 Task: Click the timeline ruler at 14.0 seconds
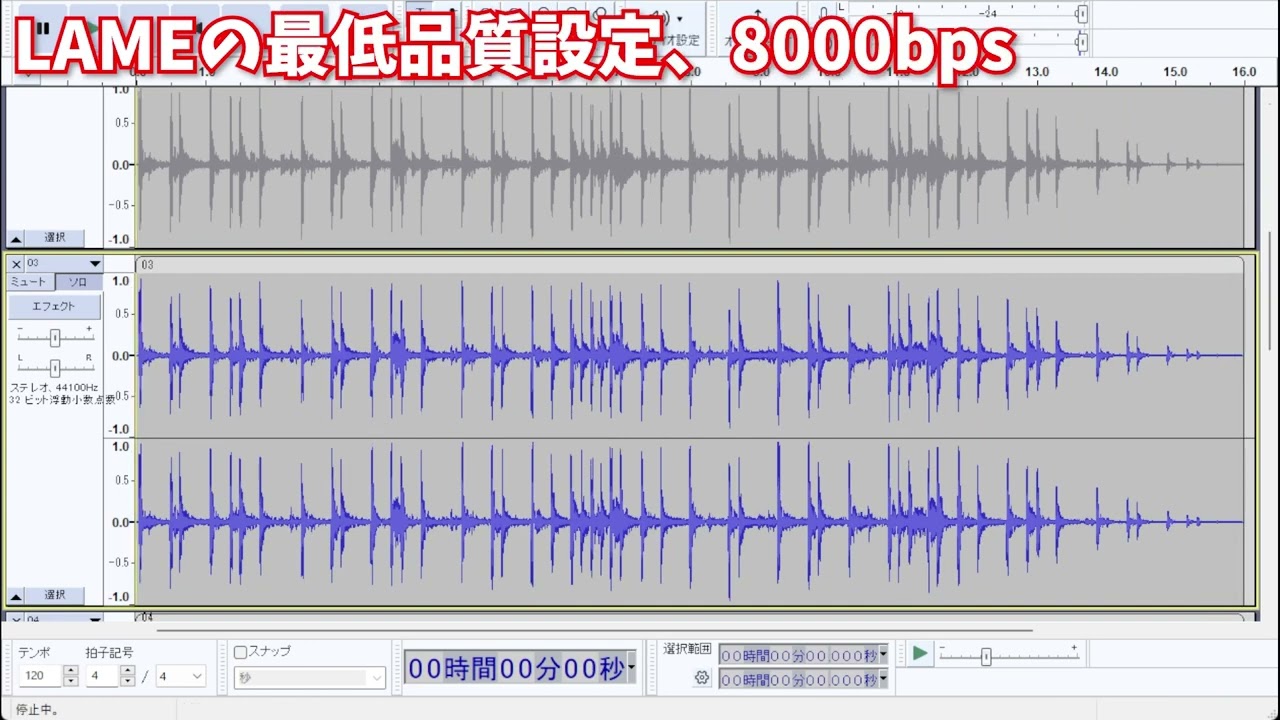1105,72
